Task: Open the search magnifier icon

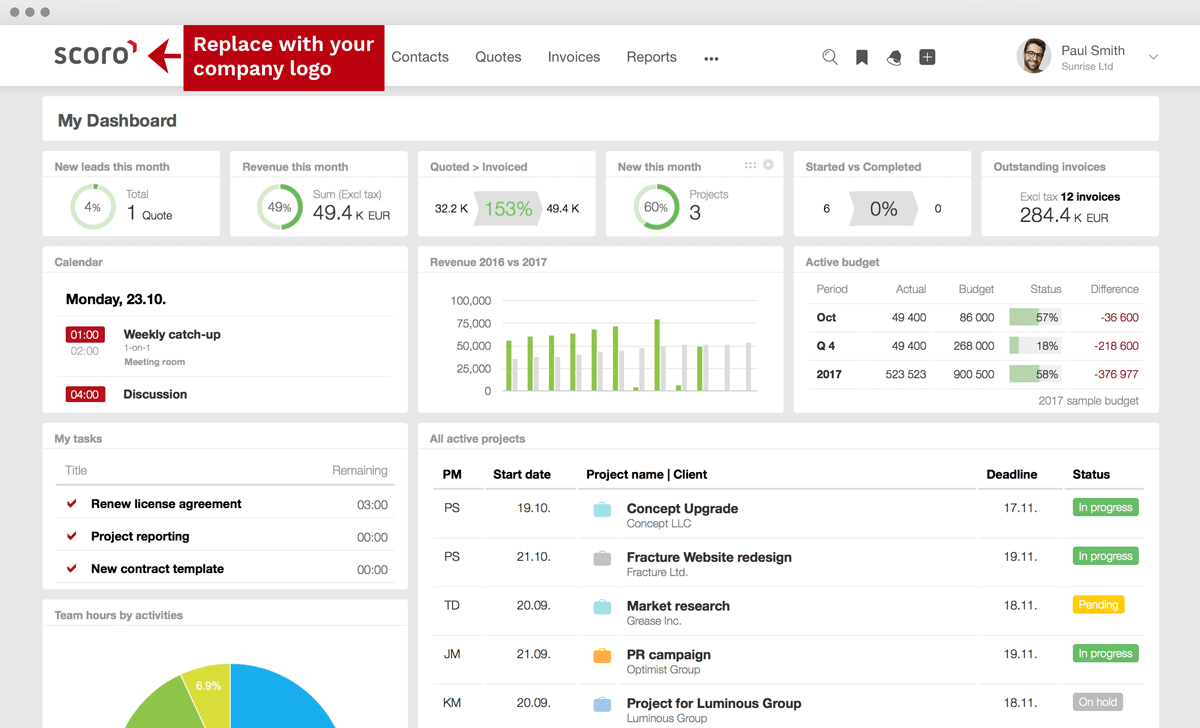Action: [830, 57]
